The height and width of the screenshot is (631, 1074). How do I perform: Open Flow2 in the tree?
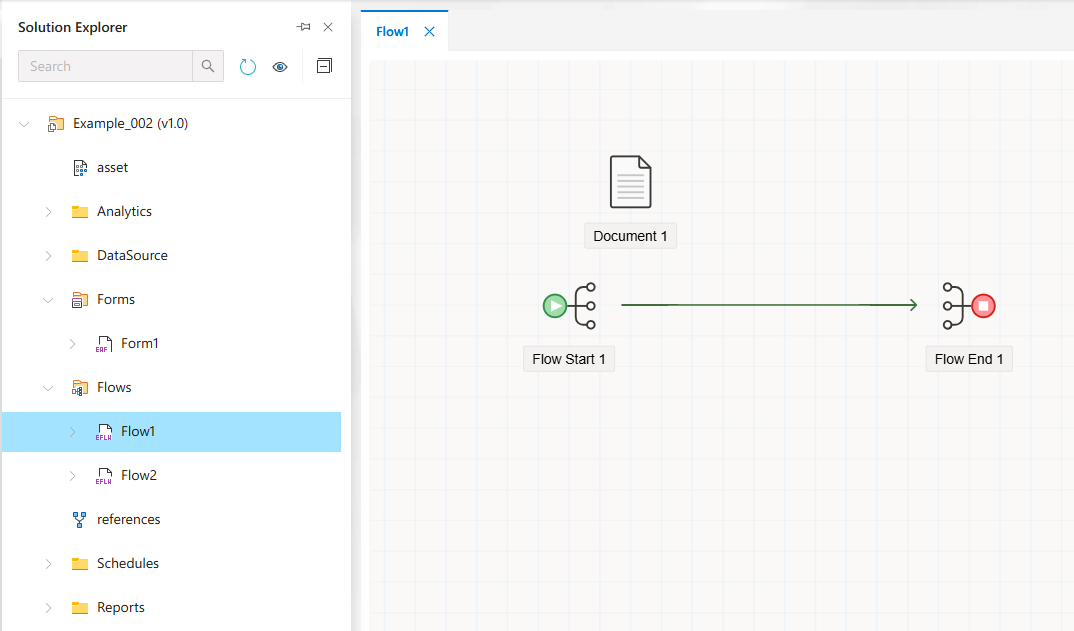coord(139,475)
